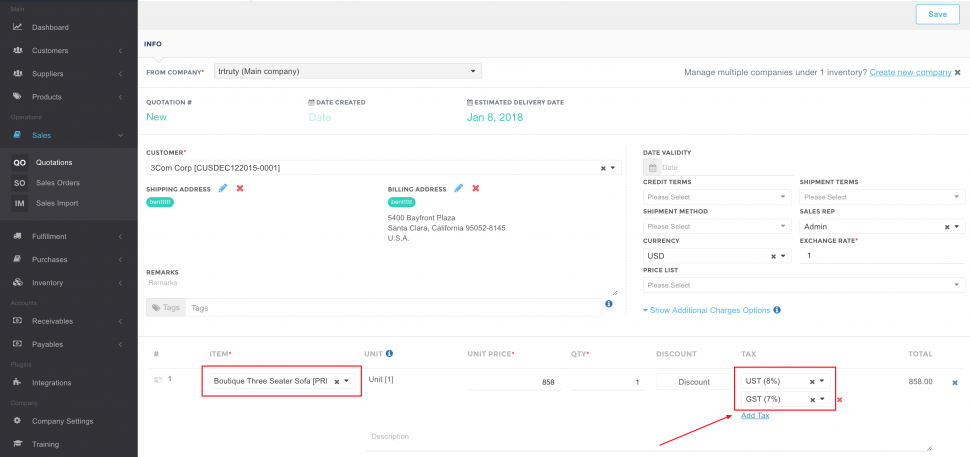Clear the USD currency selection

click(x=773, y=256)
